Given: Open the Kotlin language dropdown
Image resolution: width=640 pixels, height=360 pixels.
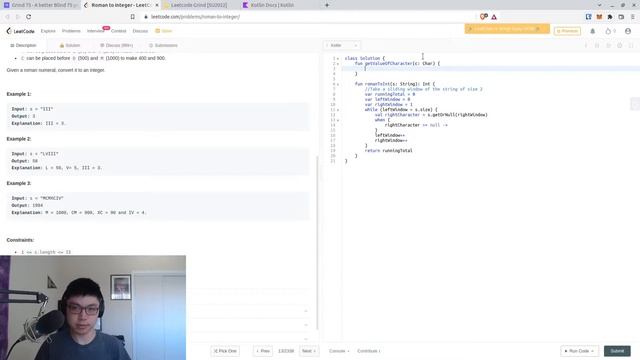Looking at the screenshot, I should point(342,45).
